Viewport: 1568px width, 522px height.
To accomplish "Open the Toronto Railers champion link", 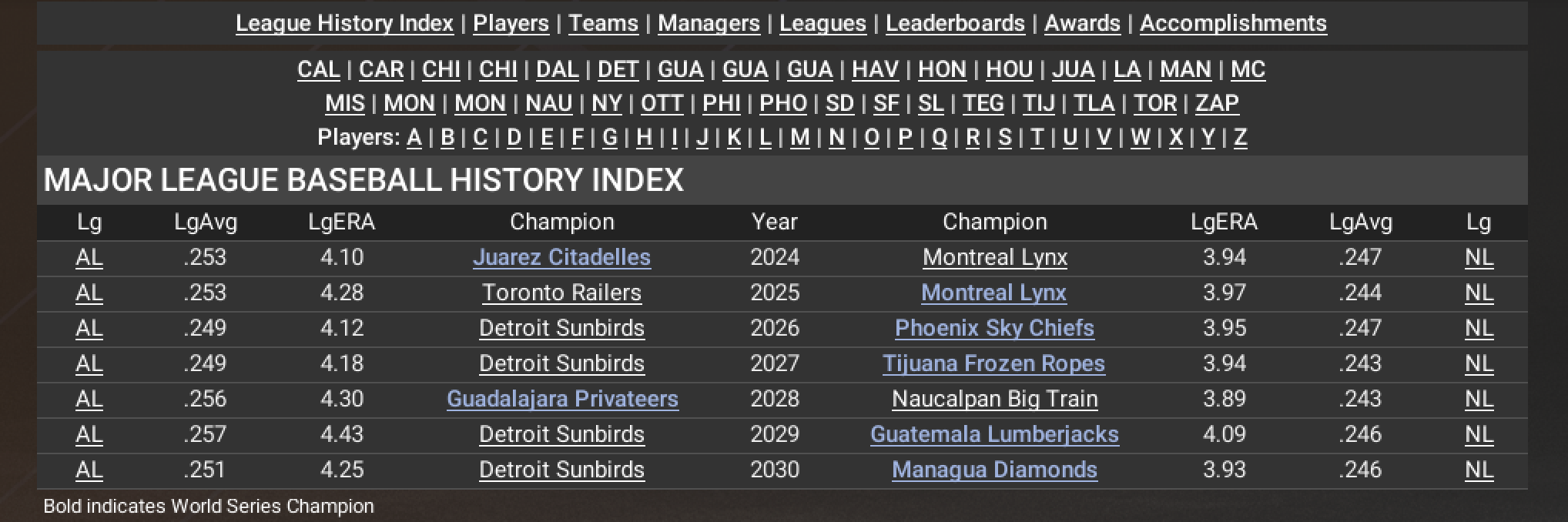I will click(x=561, y=293).
